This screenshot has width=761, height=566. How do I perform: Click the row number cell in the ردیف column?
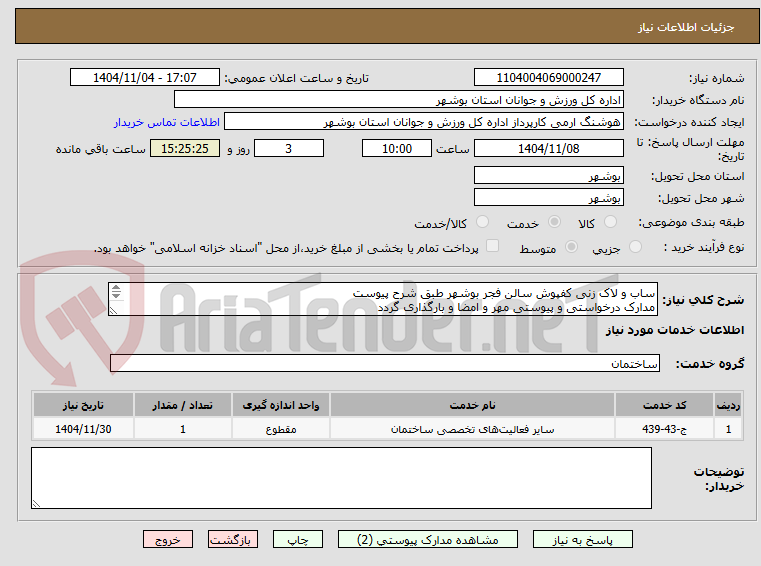tap(728, 429)
